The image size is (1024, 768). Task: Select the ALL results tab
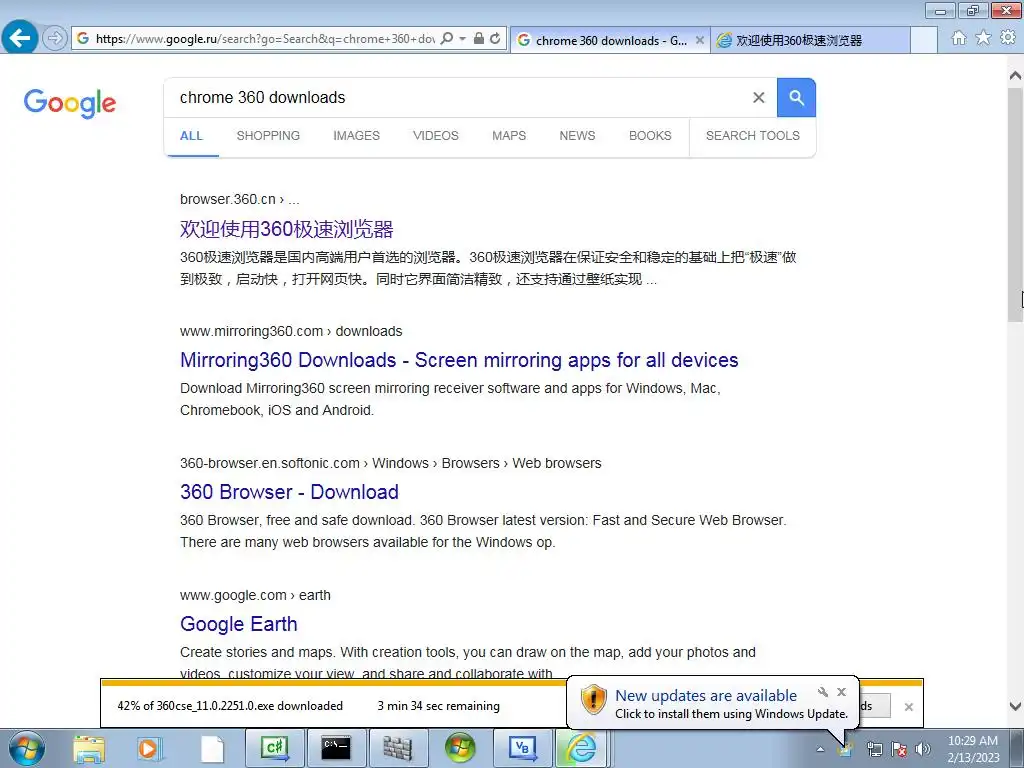click(191, 136)
